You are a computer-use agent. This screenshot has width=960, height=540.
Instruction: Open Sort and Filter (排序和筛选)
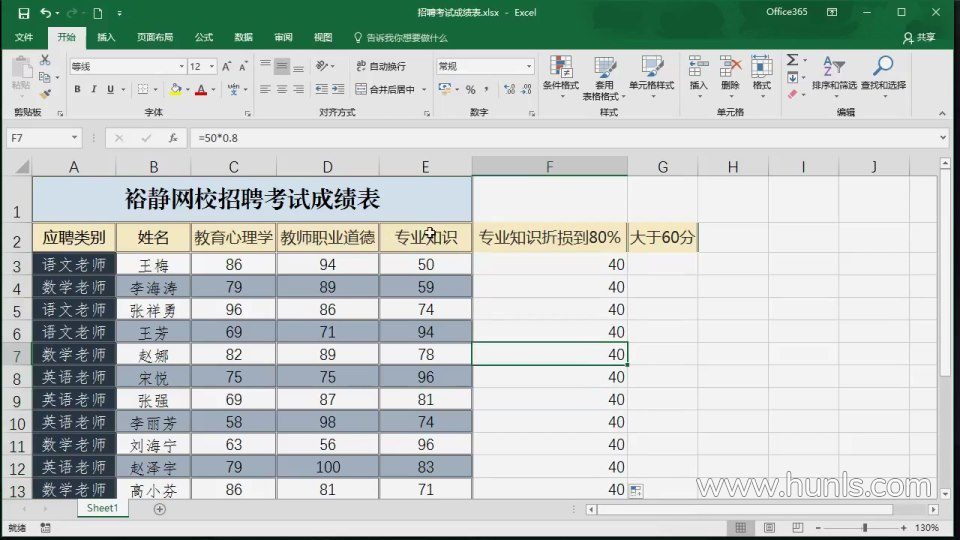tap(833, 74)
